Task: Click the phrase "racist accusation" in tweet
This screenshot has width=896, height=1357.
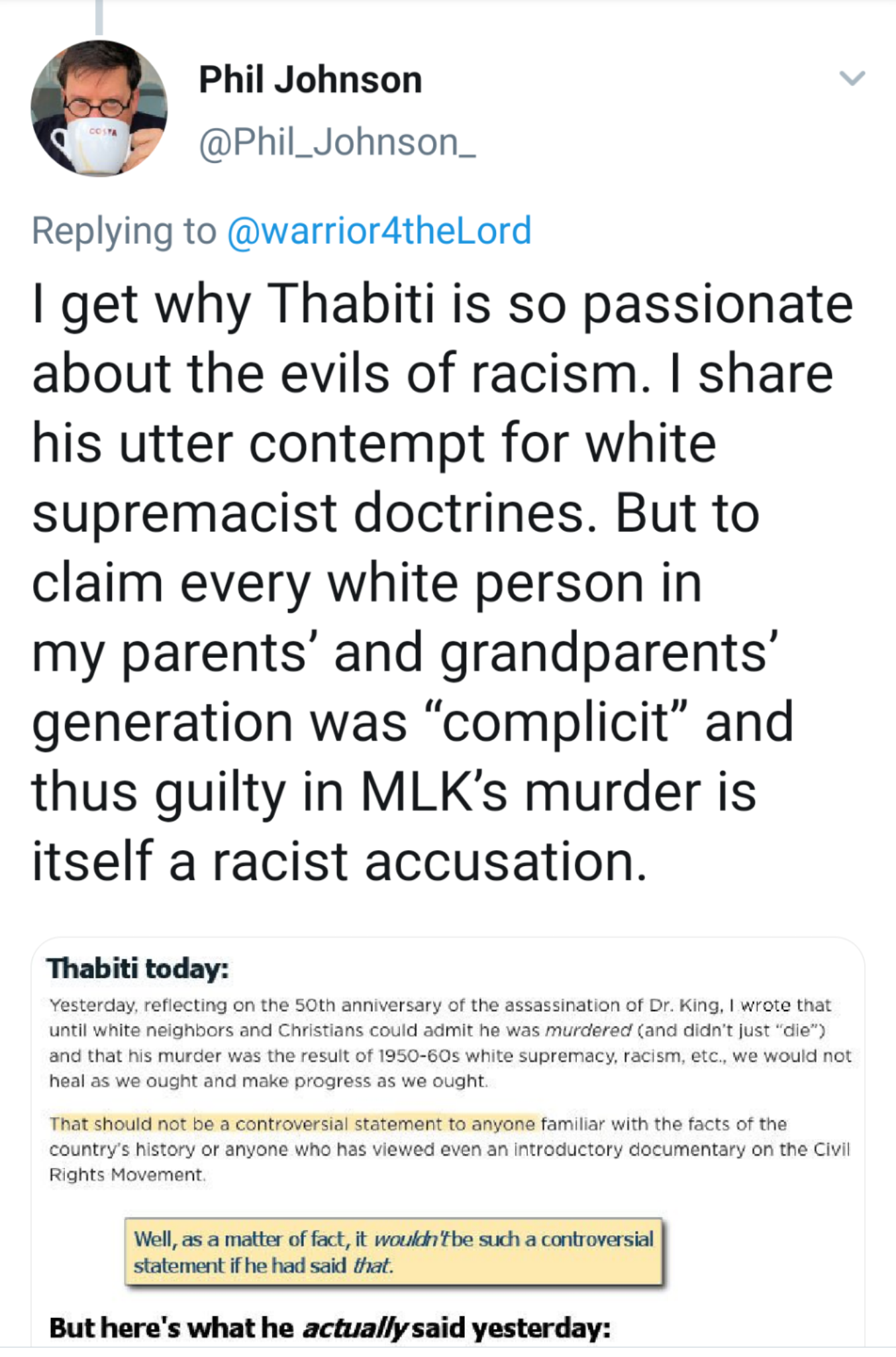Action: (x=429, y=861)
